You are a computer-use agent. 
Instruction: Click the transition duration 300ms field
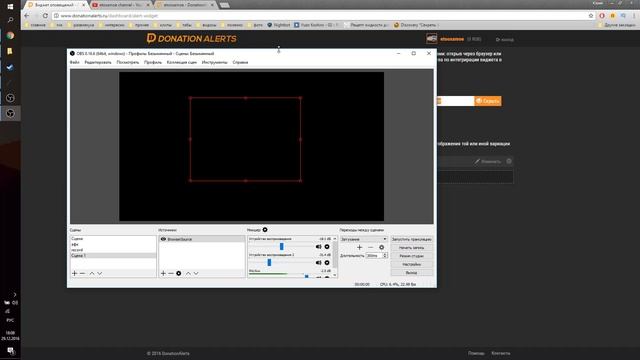(374, 256)
